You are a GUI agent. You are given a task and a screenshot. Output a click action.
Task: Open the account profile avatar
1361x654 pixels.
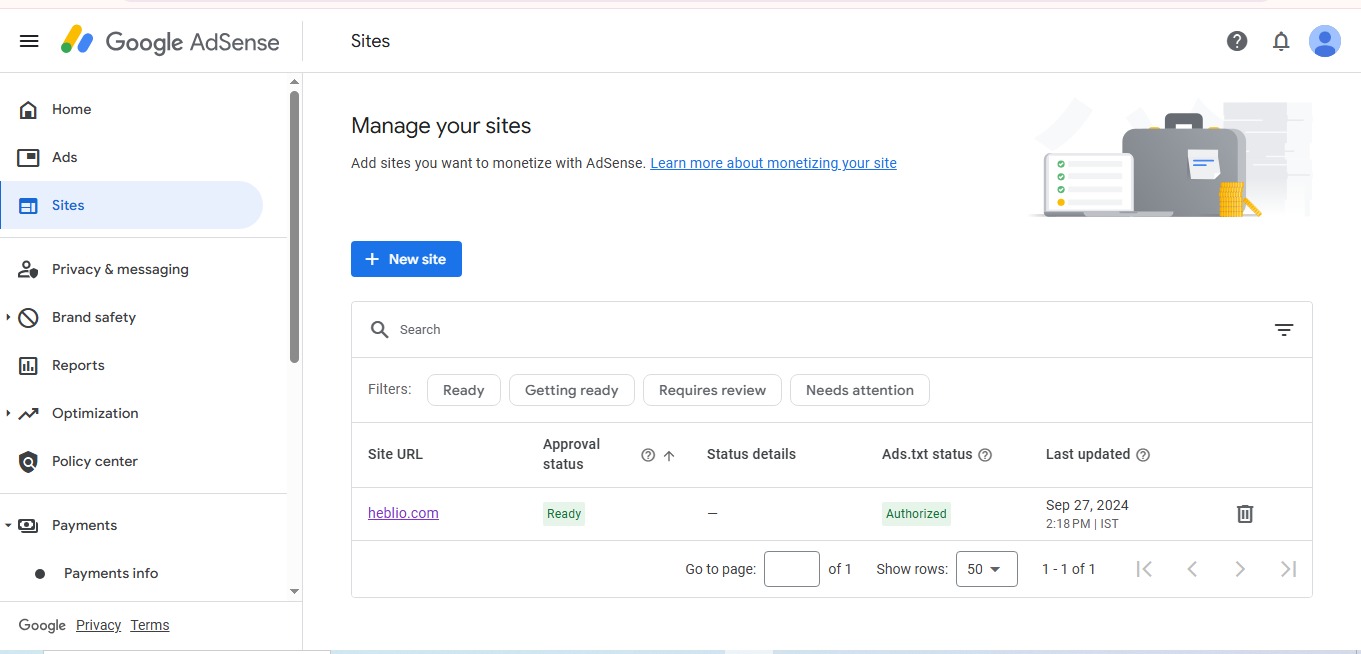1325,41
